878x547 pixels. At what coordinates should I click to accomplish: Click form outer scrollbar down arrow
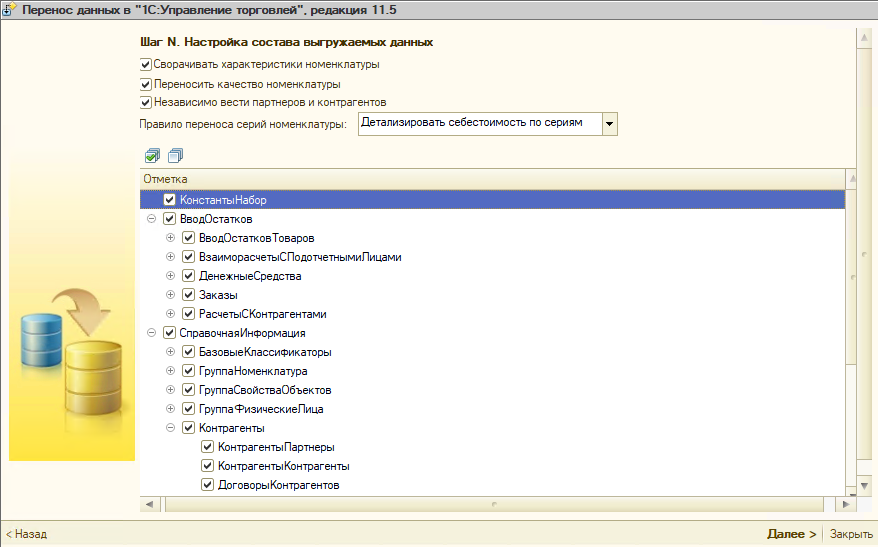coord(864,485)
